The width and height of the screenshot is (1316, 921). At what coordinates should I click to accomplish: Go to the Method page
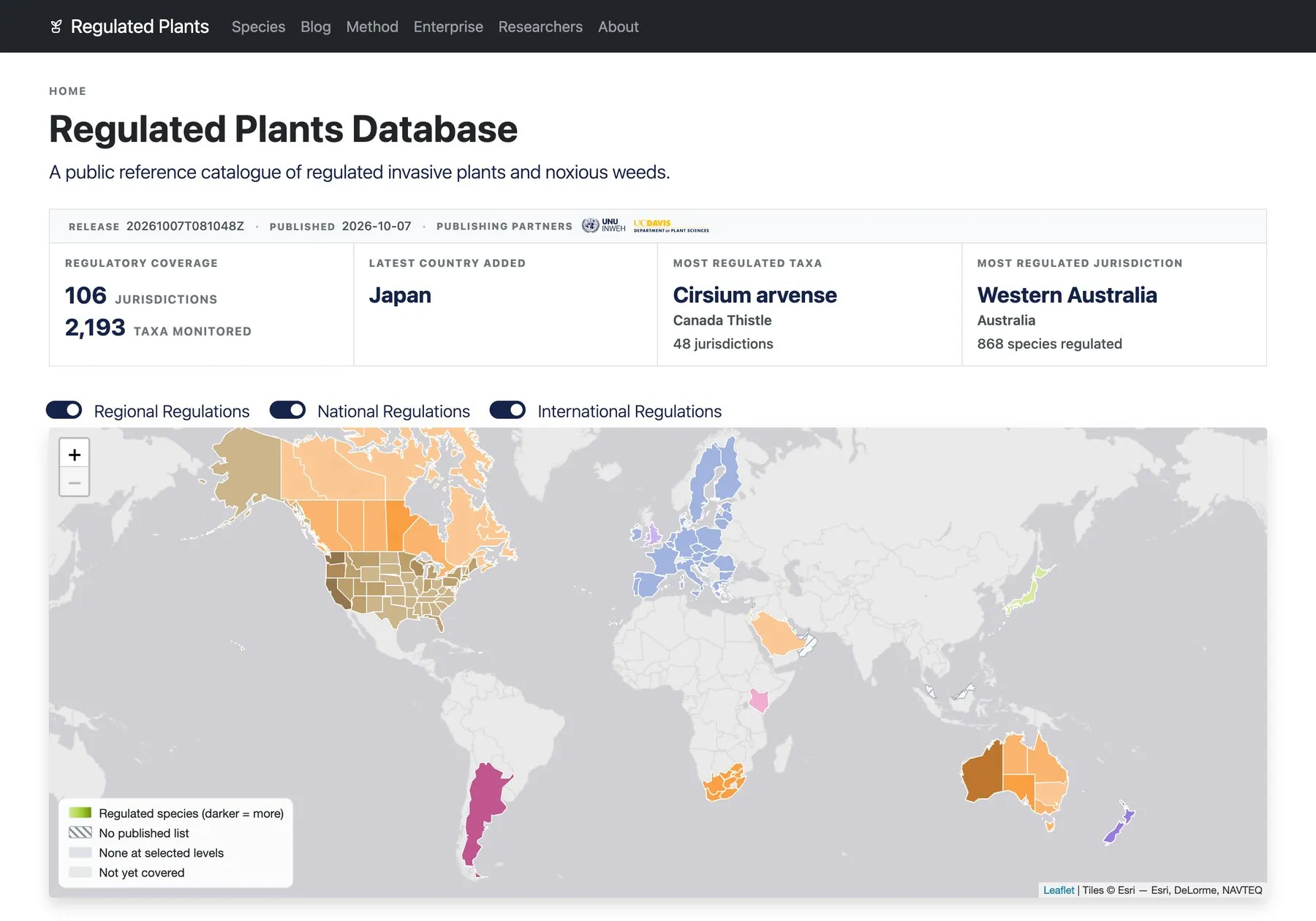tap(372, 27)
